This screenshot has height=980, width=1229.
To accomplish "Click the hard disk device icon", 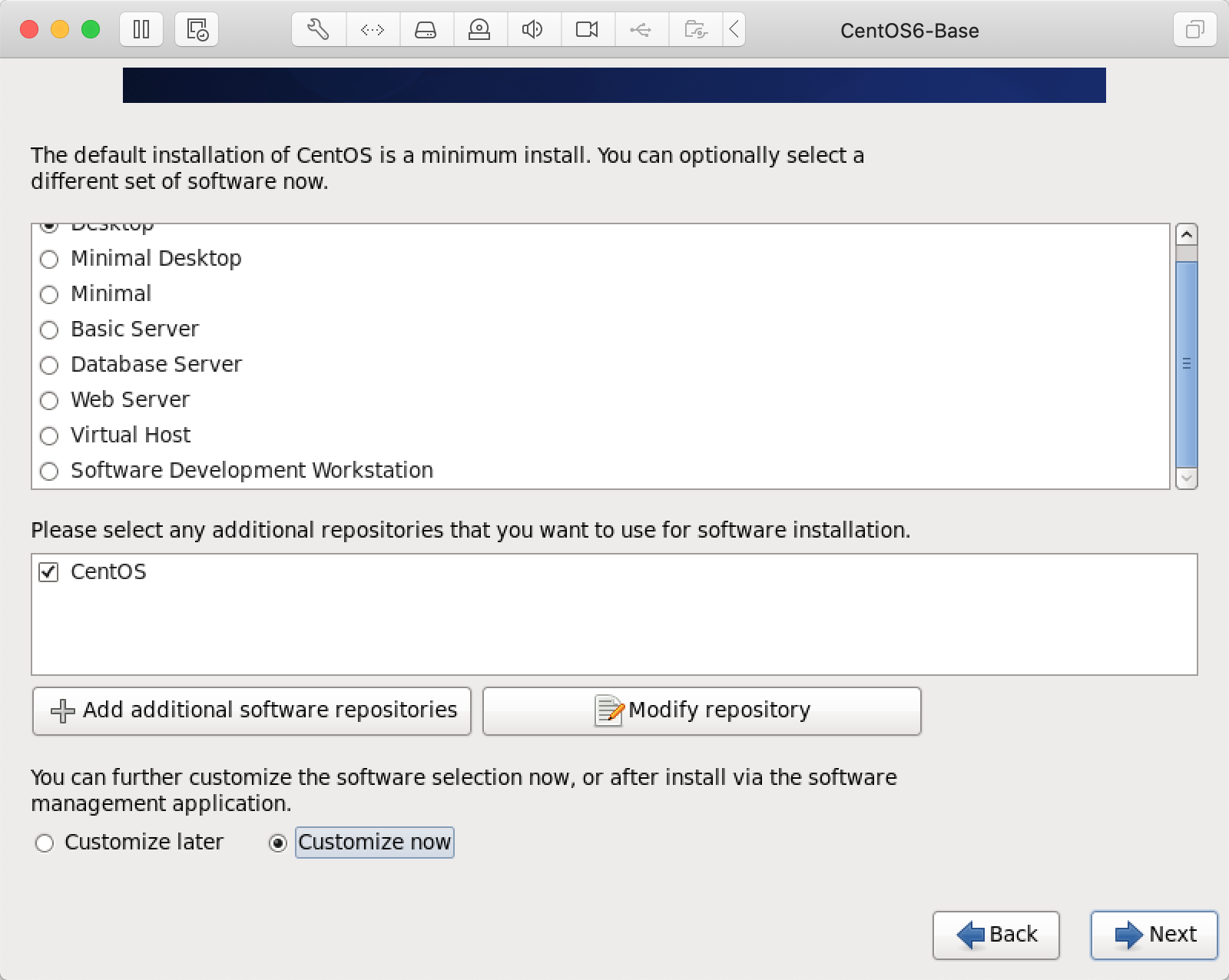I will click(x=426, y=30).
